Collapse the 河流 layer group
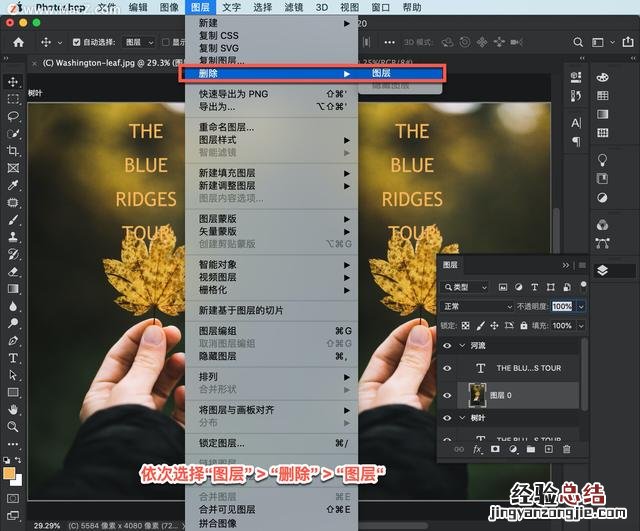Viewport: 640px width, 531px height. coord(461,345)
